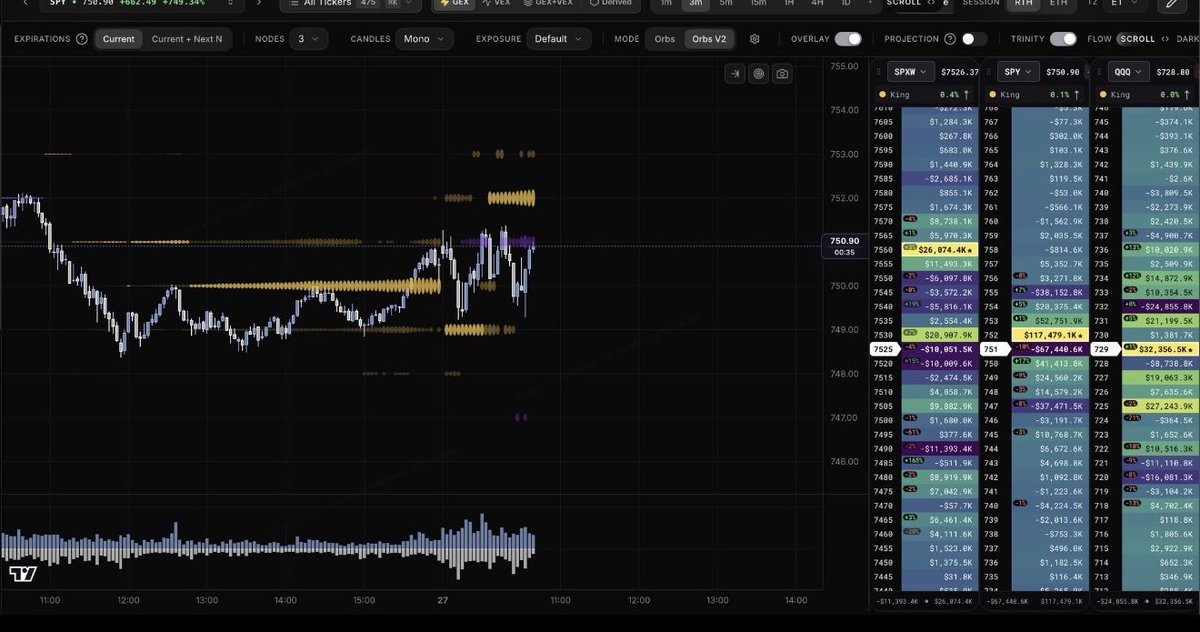Open the Candles Mono dropdown
The height and width of the screenshot is (632, 1200).
(x=424, y=39)
